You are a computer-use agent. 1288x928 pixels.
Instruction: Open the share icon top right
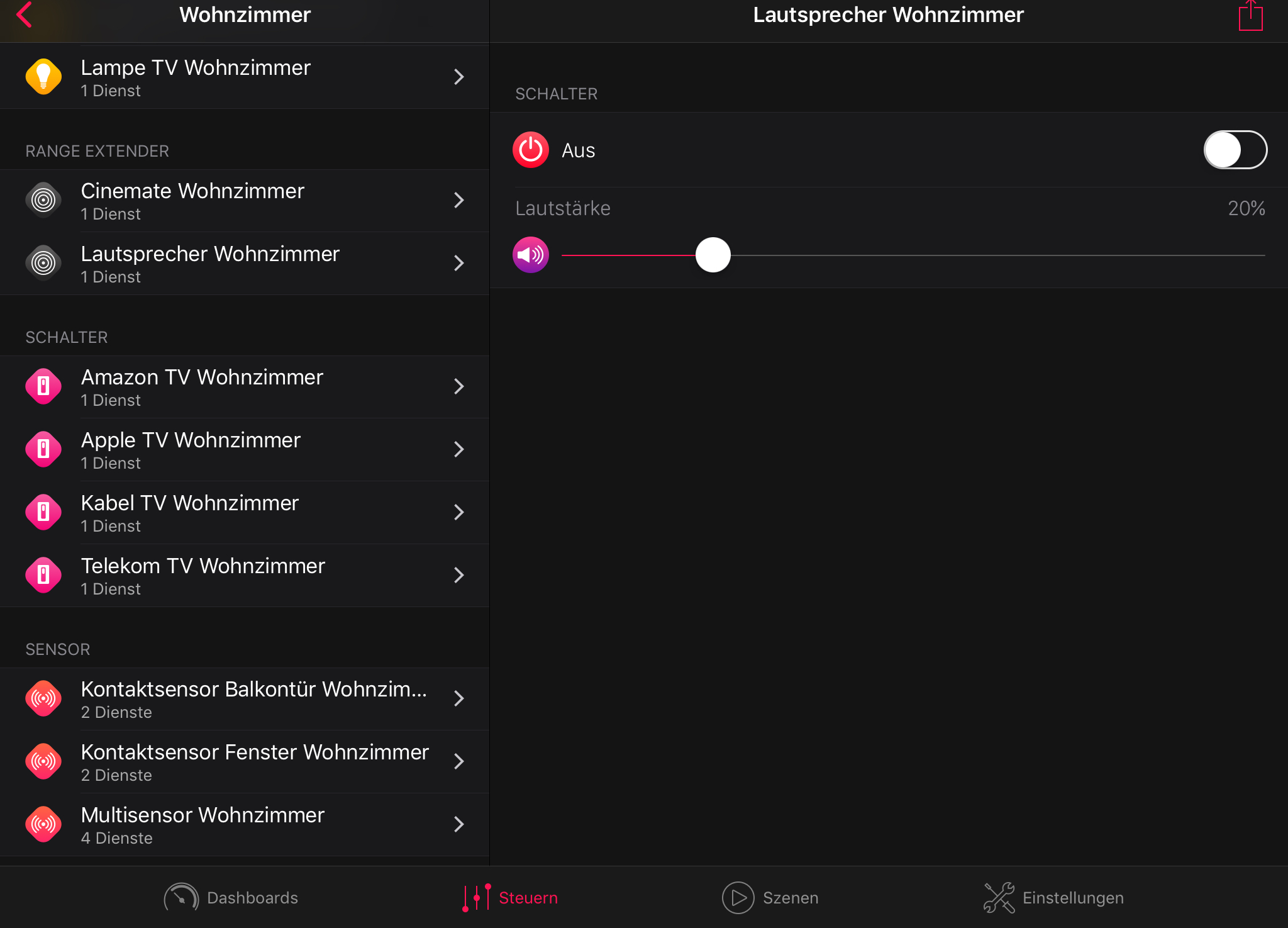tap(1250, 16)
